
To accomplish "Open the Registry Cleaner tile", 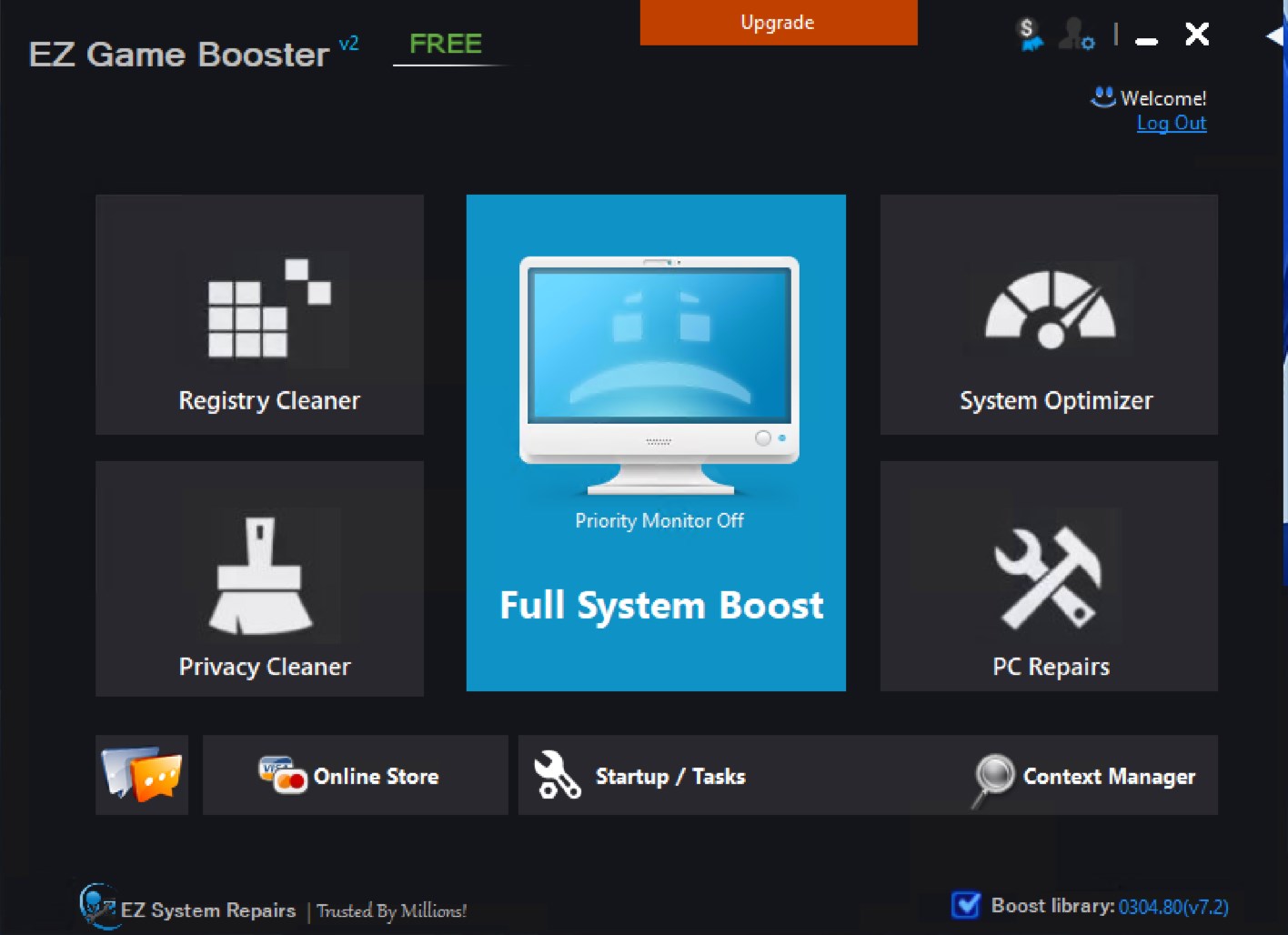I will point(259,314).
